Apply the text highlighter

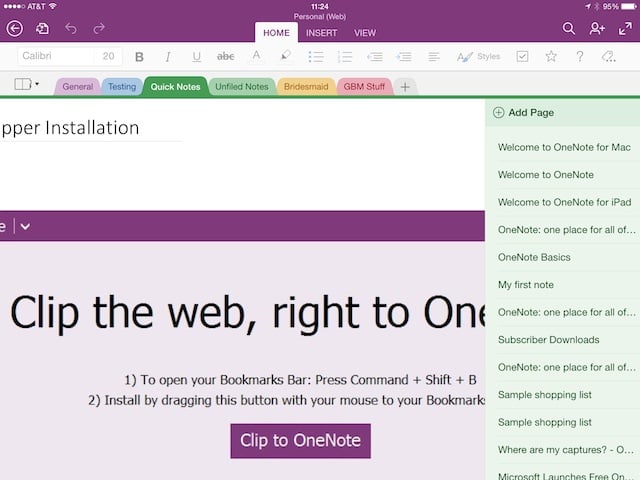click(x=286, y=56)
